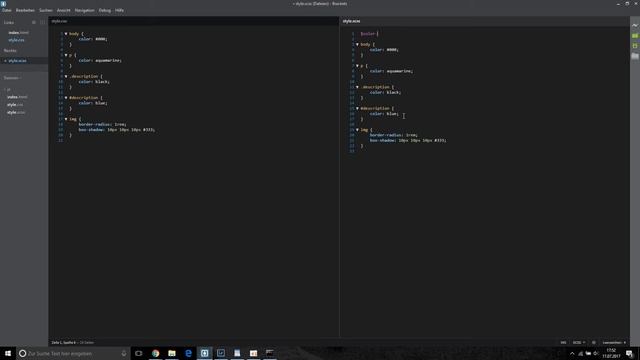The image size is (640, 360).
Task: Show hidden system tray icons
Action: [x=572, y=353]
